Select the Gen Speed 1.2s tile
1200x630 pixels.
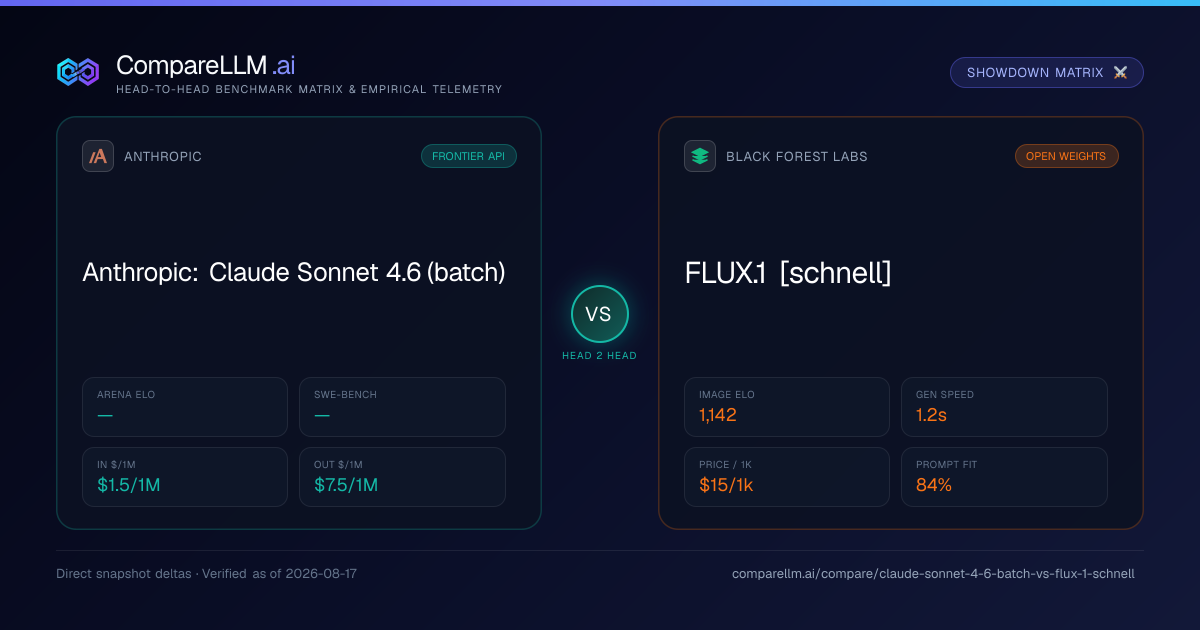click(1004, 407)
